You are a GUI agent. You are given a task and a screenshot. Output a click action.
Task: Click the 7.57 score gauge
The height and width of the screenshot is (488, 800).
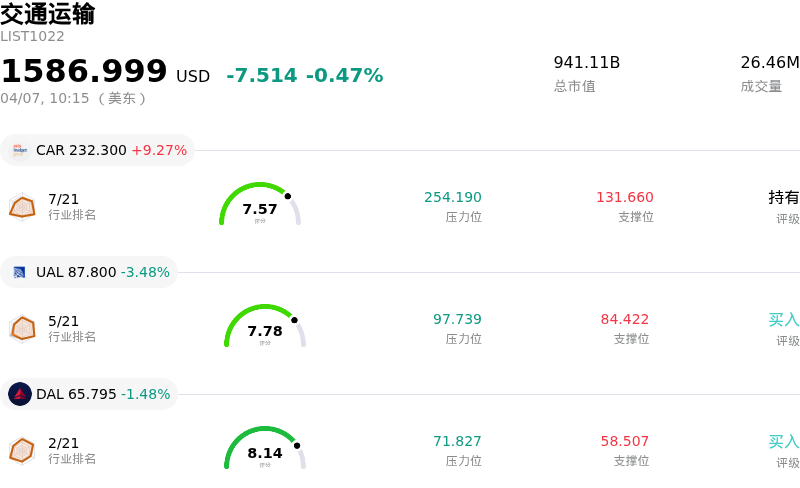coord(260,205)
